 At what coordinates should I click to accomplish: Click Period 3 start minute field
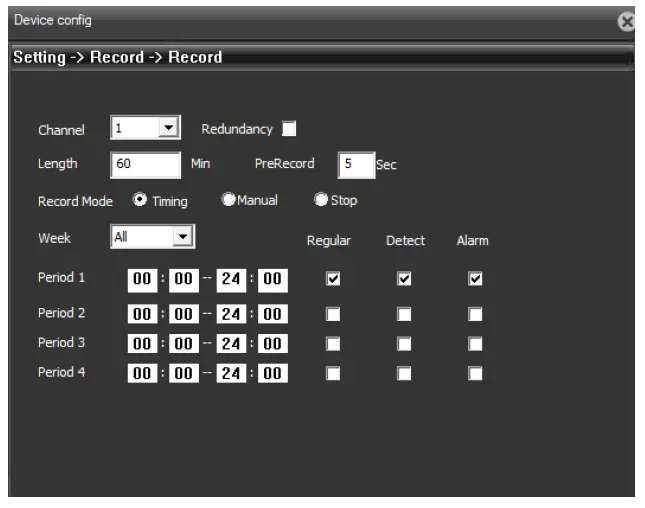[x=184, y=344]
